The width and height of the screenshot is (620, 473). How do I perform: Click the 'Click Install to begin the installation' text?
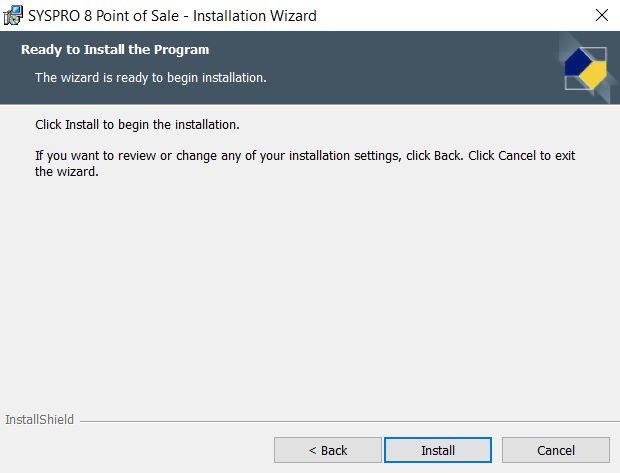pyautogui.click(x=137, y=126)
